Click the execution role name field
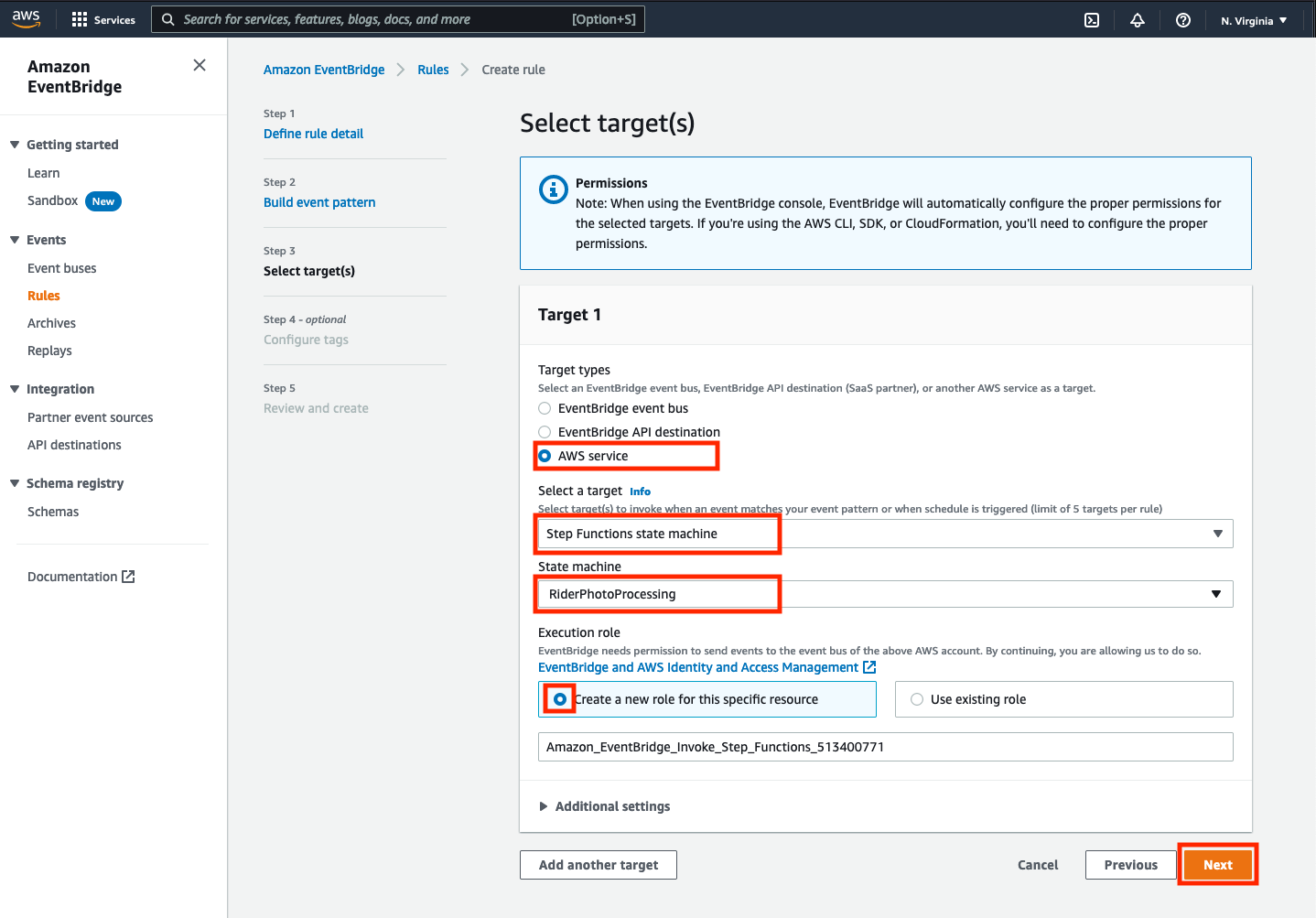Viewport: 1316px width, 918px height. 886,747
